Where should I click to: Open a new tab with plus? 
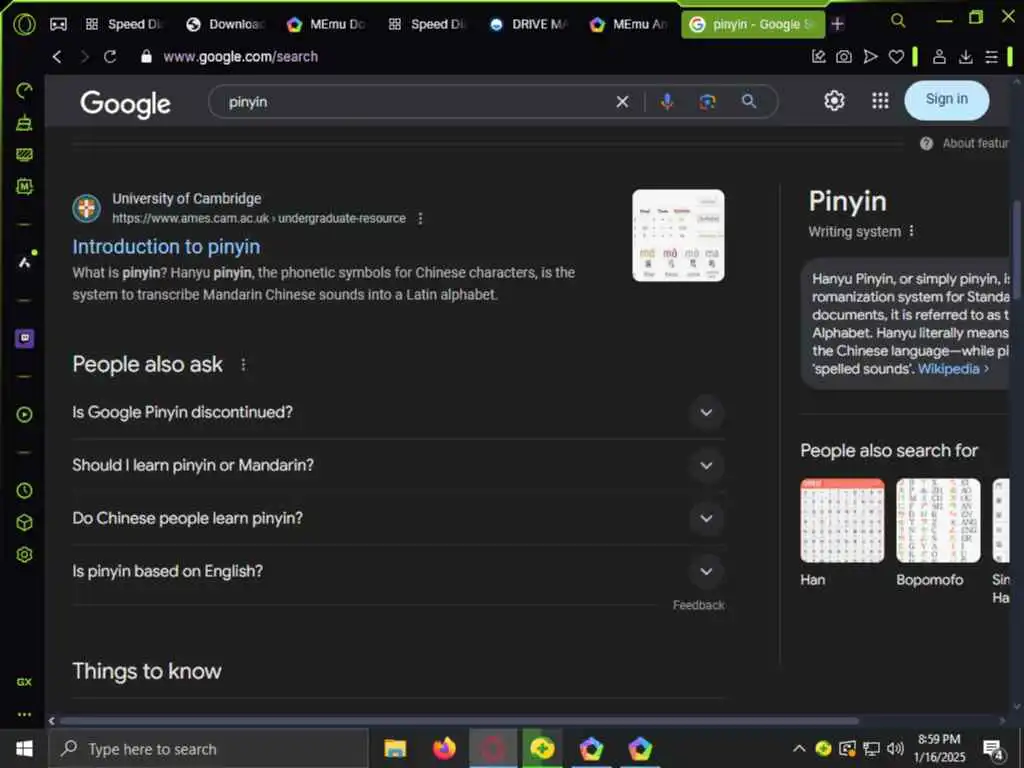click(837, 24)
